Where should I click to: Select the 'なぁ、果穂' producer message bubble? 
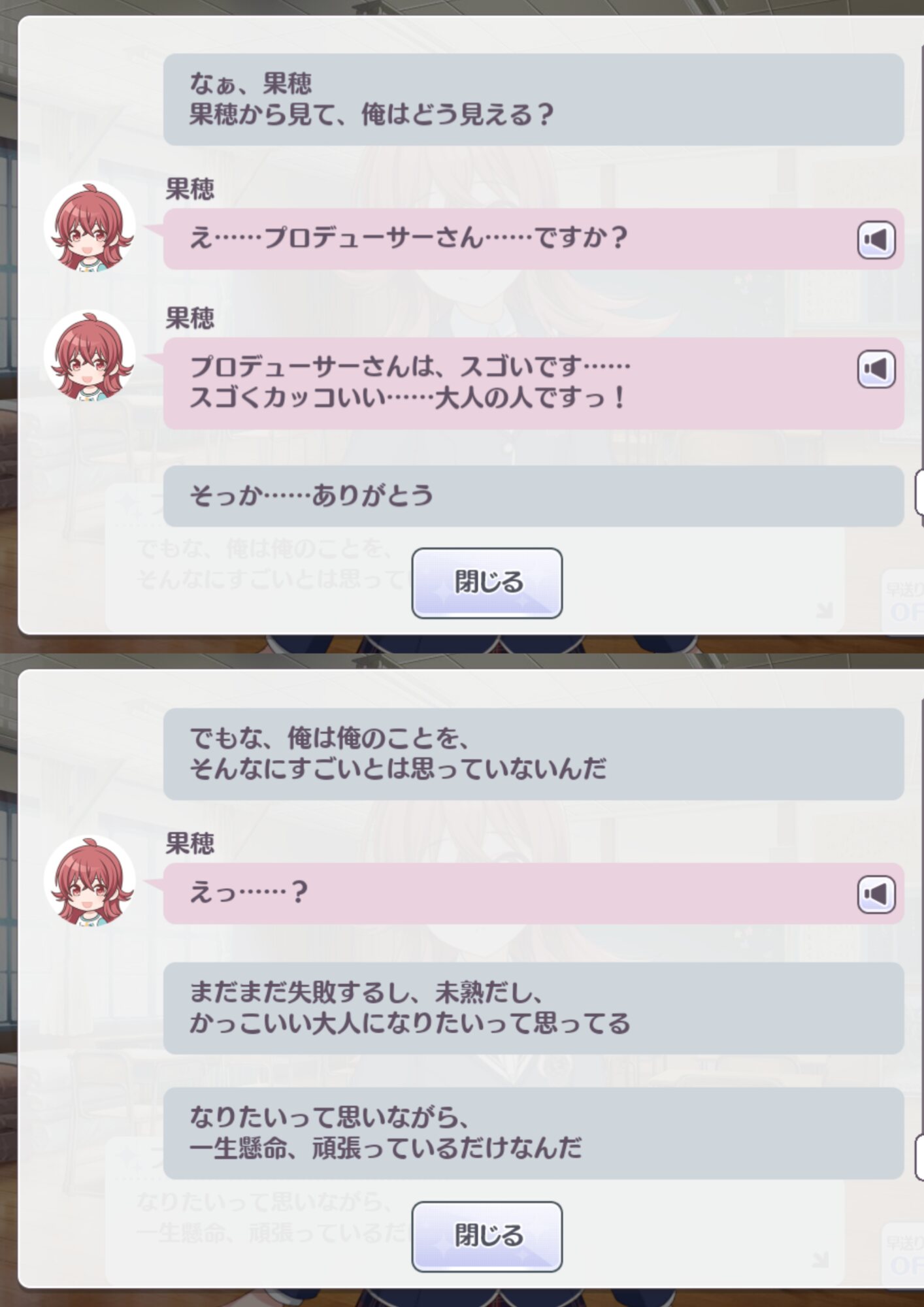[x=533, y=99]
